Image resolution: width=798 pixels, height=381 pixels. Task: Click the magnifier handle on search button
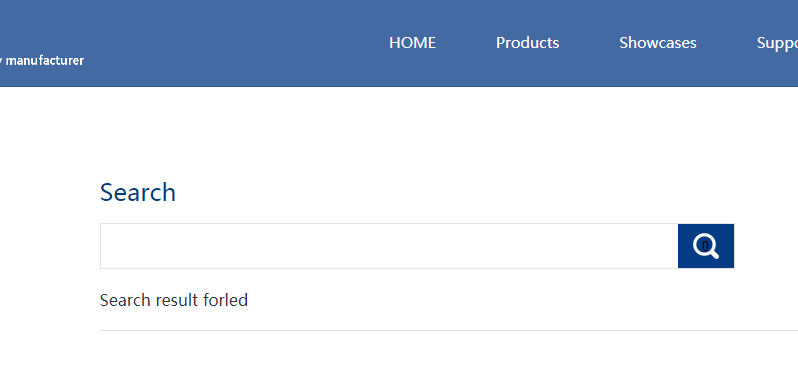pyautogui.click(x=714, y=254)
